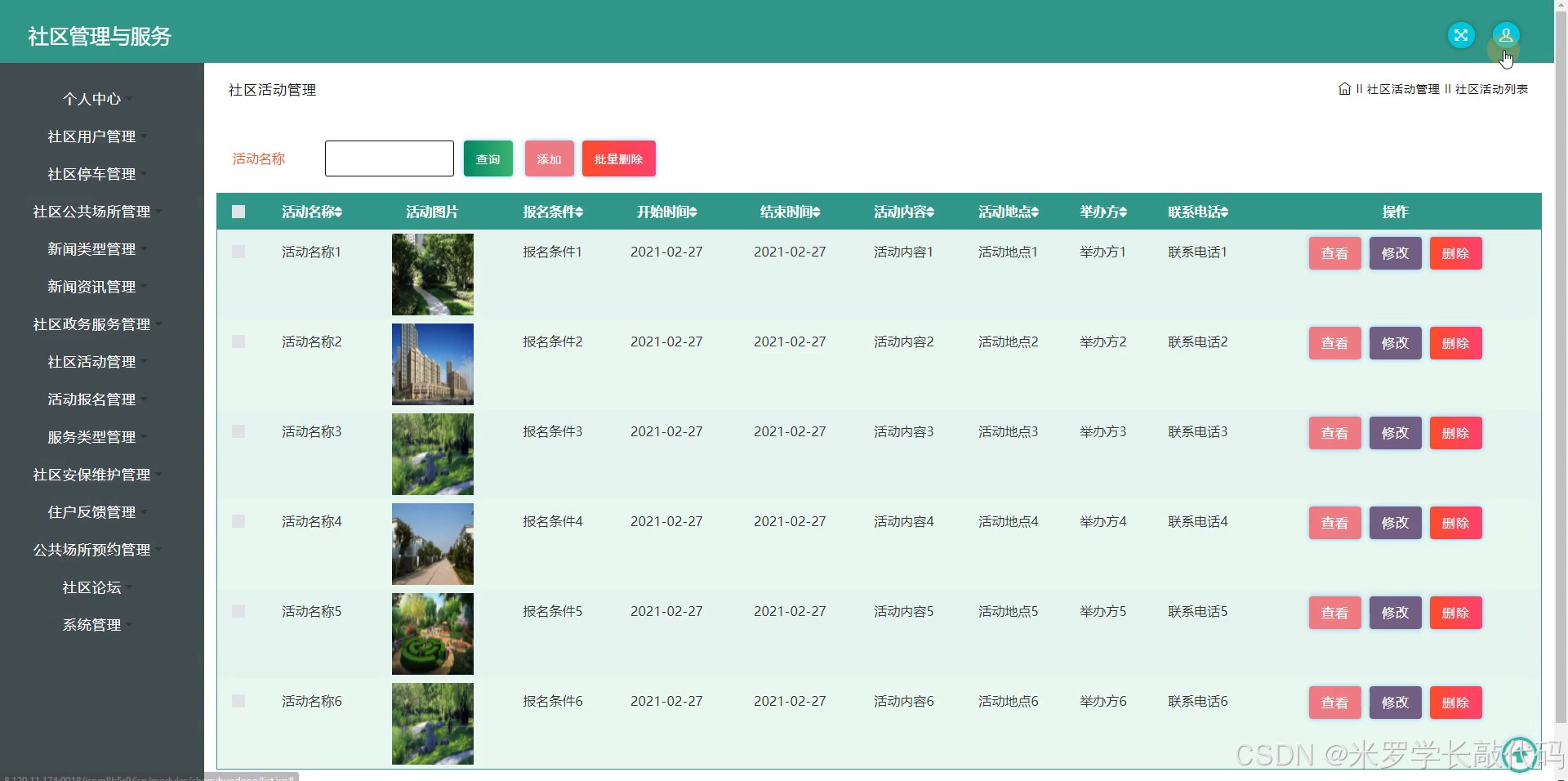
Task: Sort table by 联系电话 column
Action: [x=1197, y=212]
